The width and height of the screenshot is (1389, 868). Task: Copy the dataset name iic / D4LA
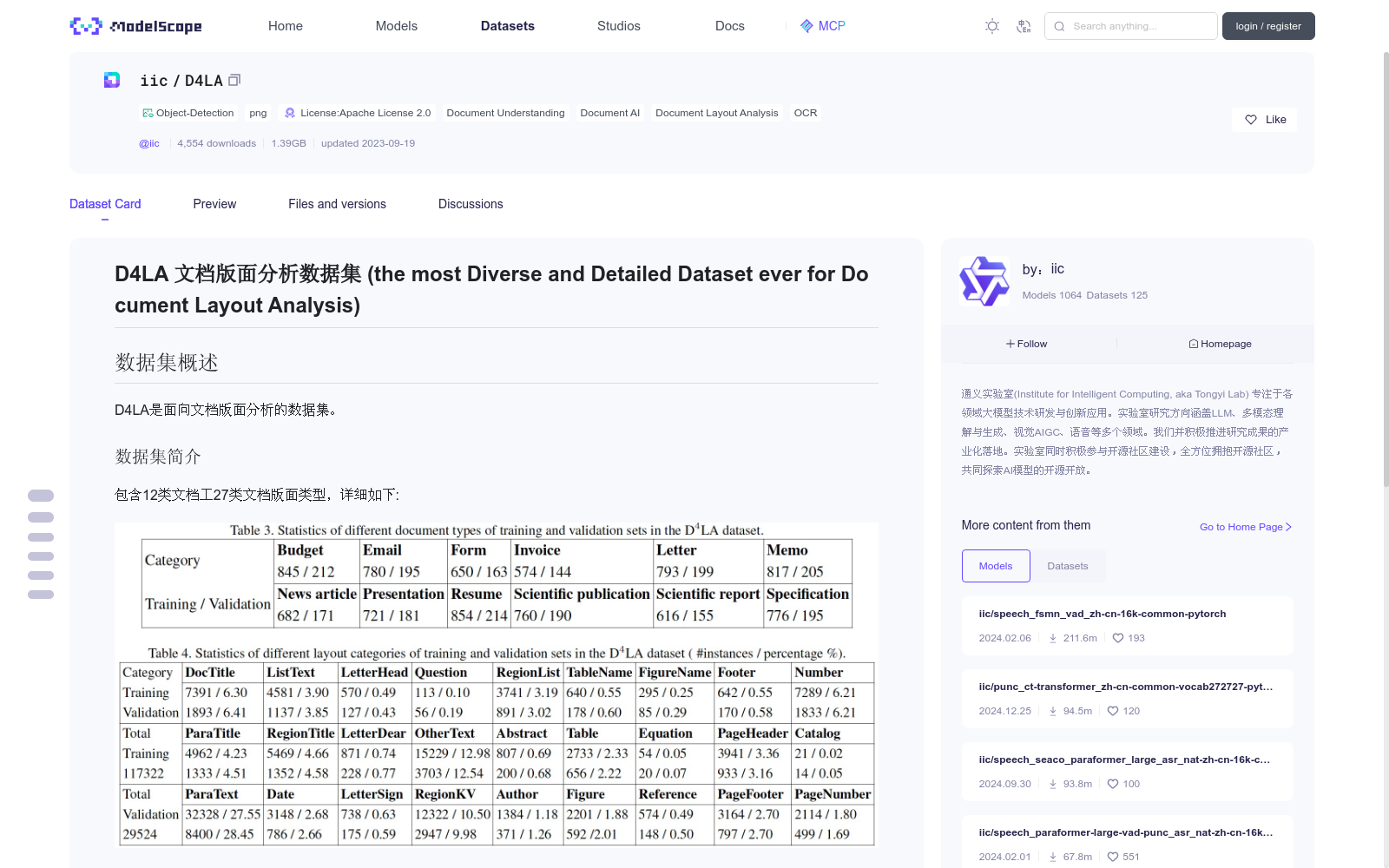[234, 80]
